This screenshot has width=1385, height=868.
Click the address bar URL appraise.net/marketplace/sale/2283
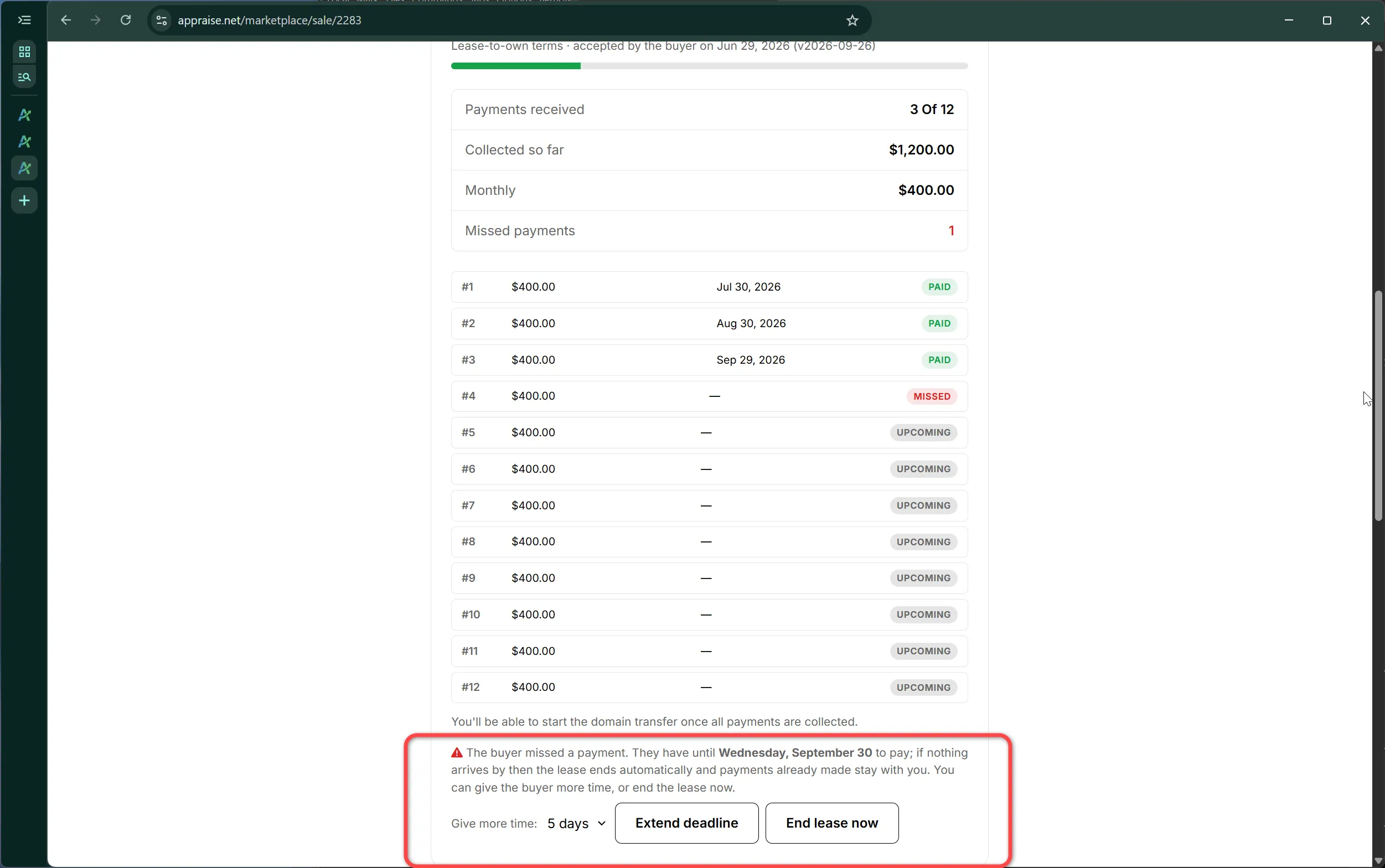(269, 20)
